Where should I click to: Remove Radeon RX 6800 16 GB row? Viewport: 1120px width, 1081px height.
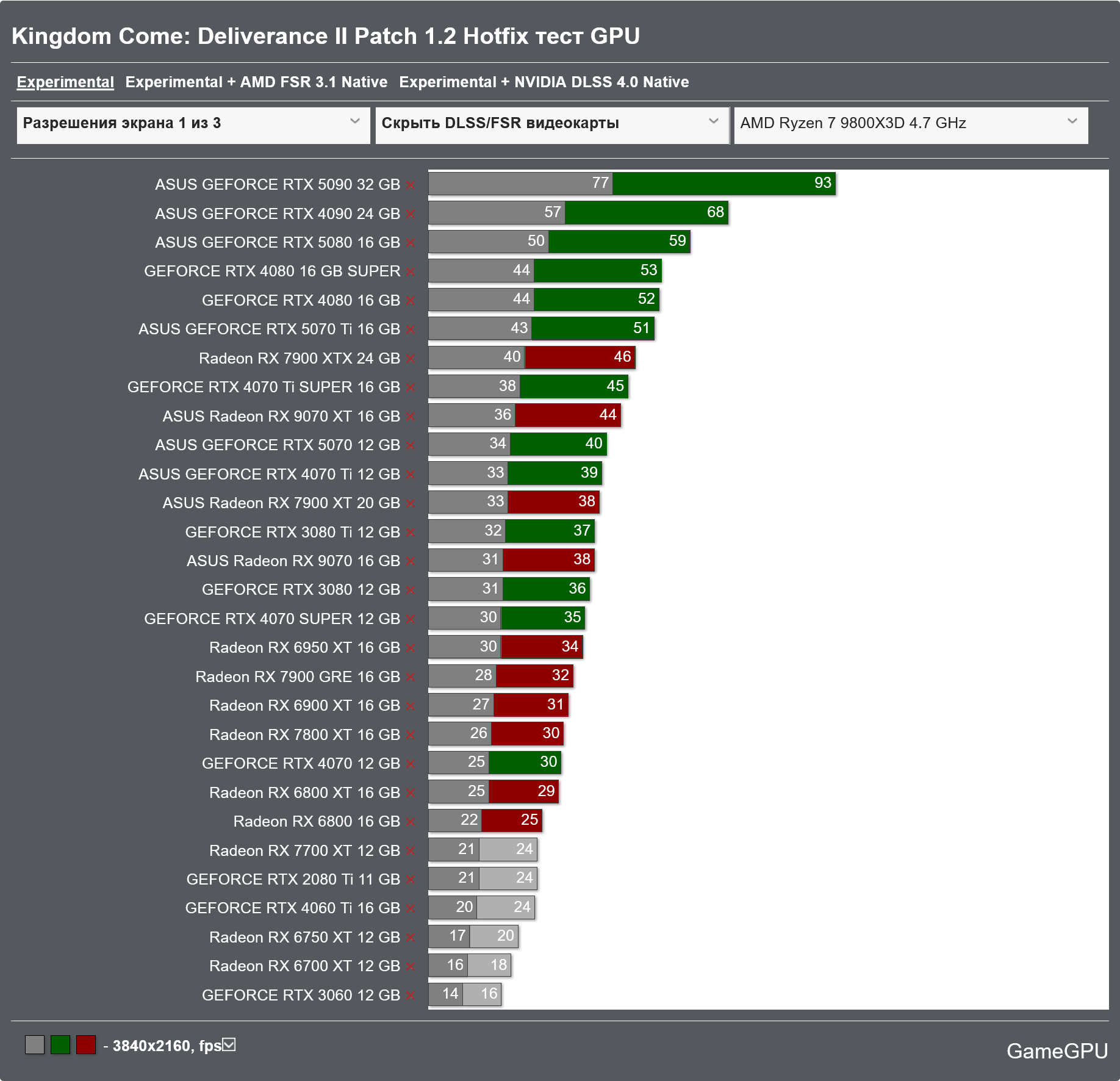(411, 822)
